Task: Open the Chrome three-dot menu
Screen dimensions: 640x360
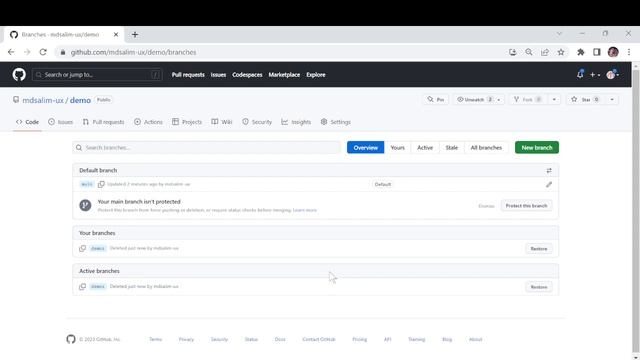Action: (629, 52)
